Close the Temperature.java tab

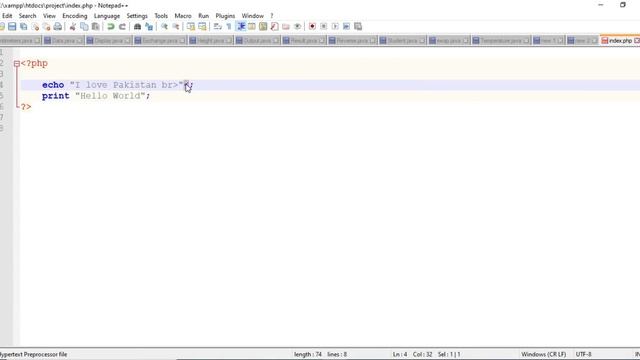pyautogui.click(x=526, y=41)
